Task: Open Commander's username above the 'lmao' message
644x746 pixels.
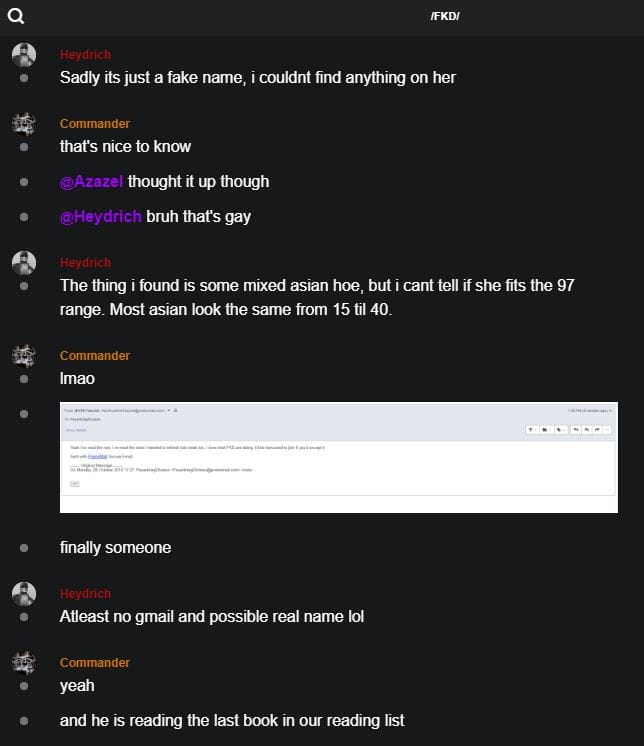Action: pos(95,356)
